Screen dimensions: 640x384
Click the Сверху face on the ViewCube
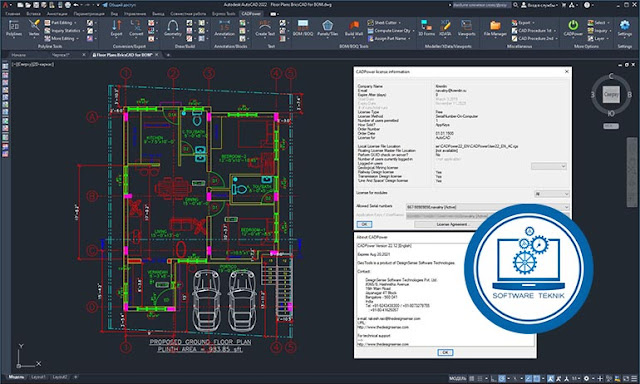[611, 94]
